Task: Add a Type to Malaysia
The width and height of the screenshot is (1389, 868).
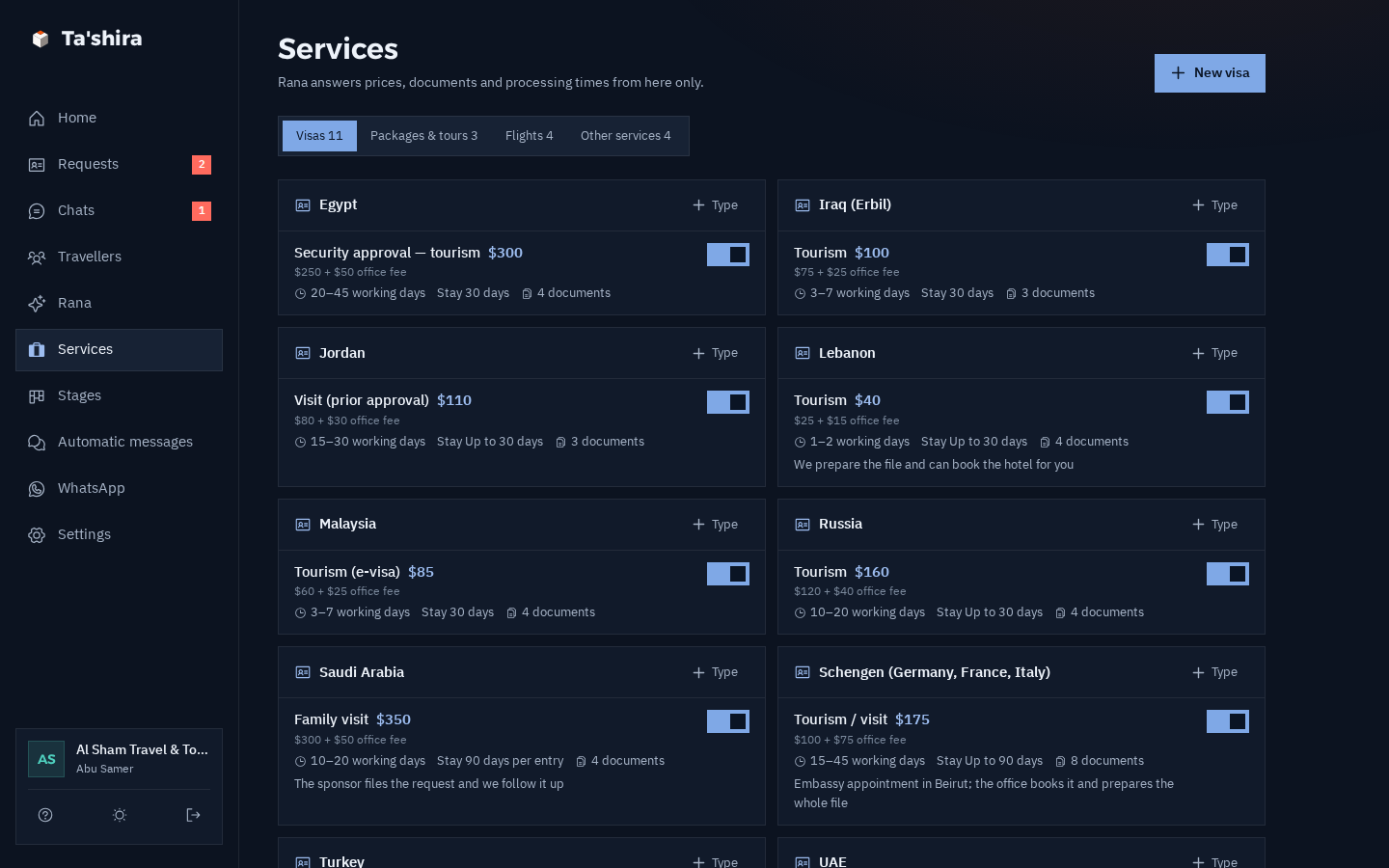Action: [716, 525]
